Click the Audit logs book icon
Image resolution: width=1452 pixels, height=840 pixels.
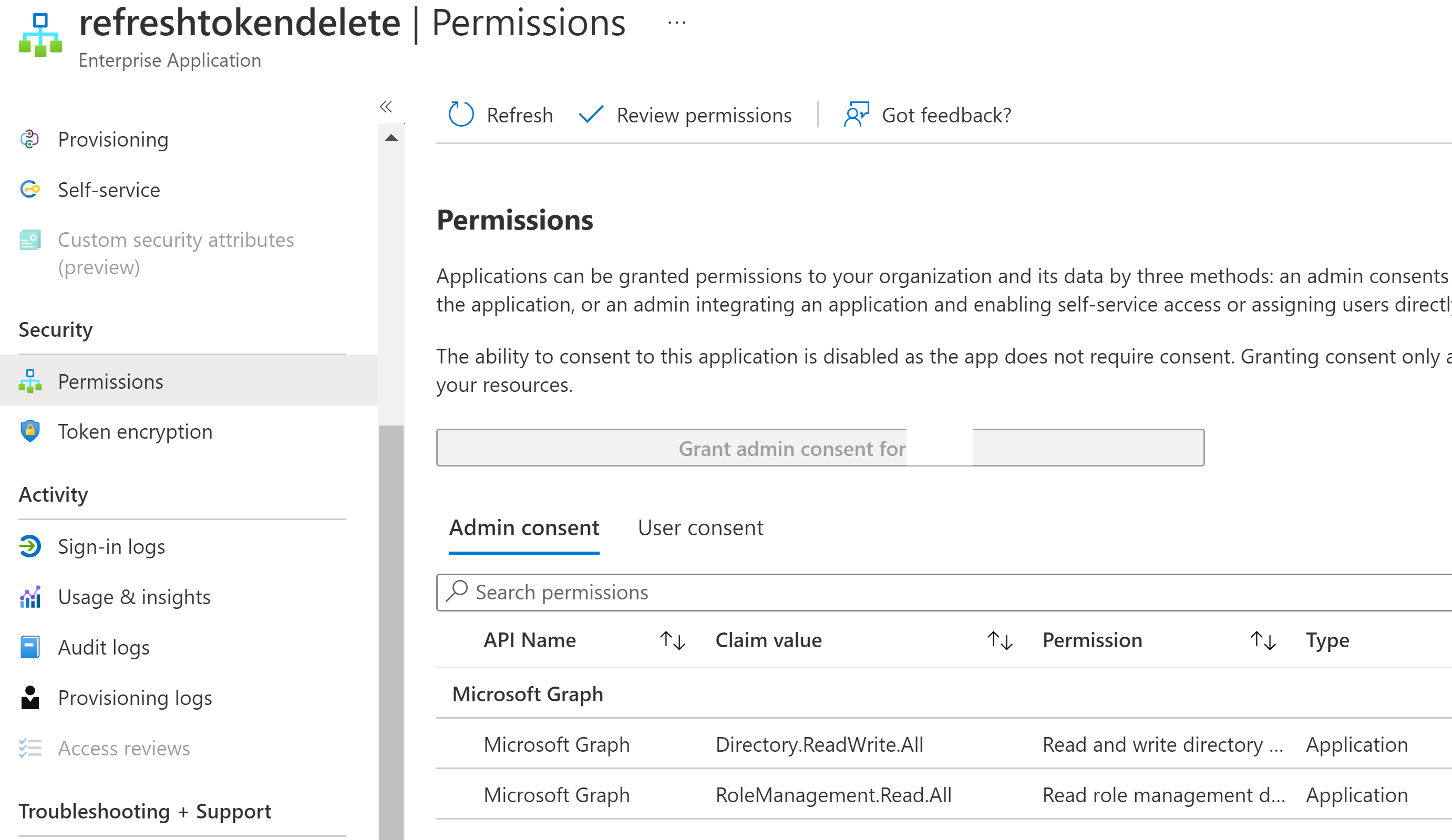pos(30,647)
